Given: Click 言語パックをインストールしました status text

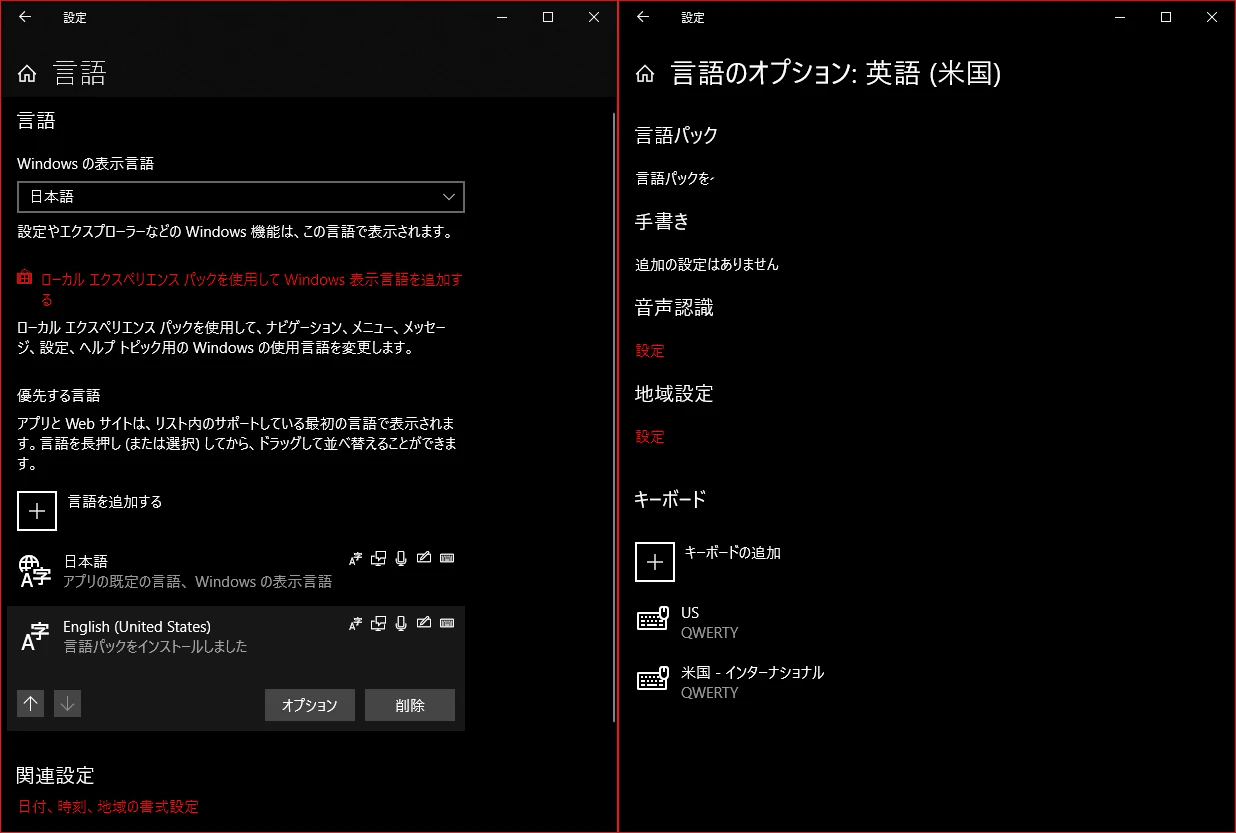Looking at the screenshot, I should (156, 647).
